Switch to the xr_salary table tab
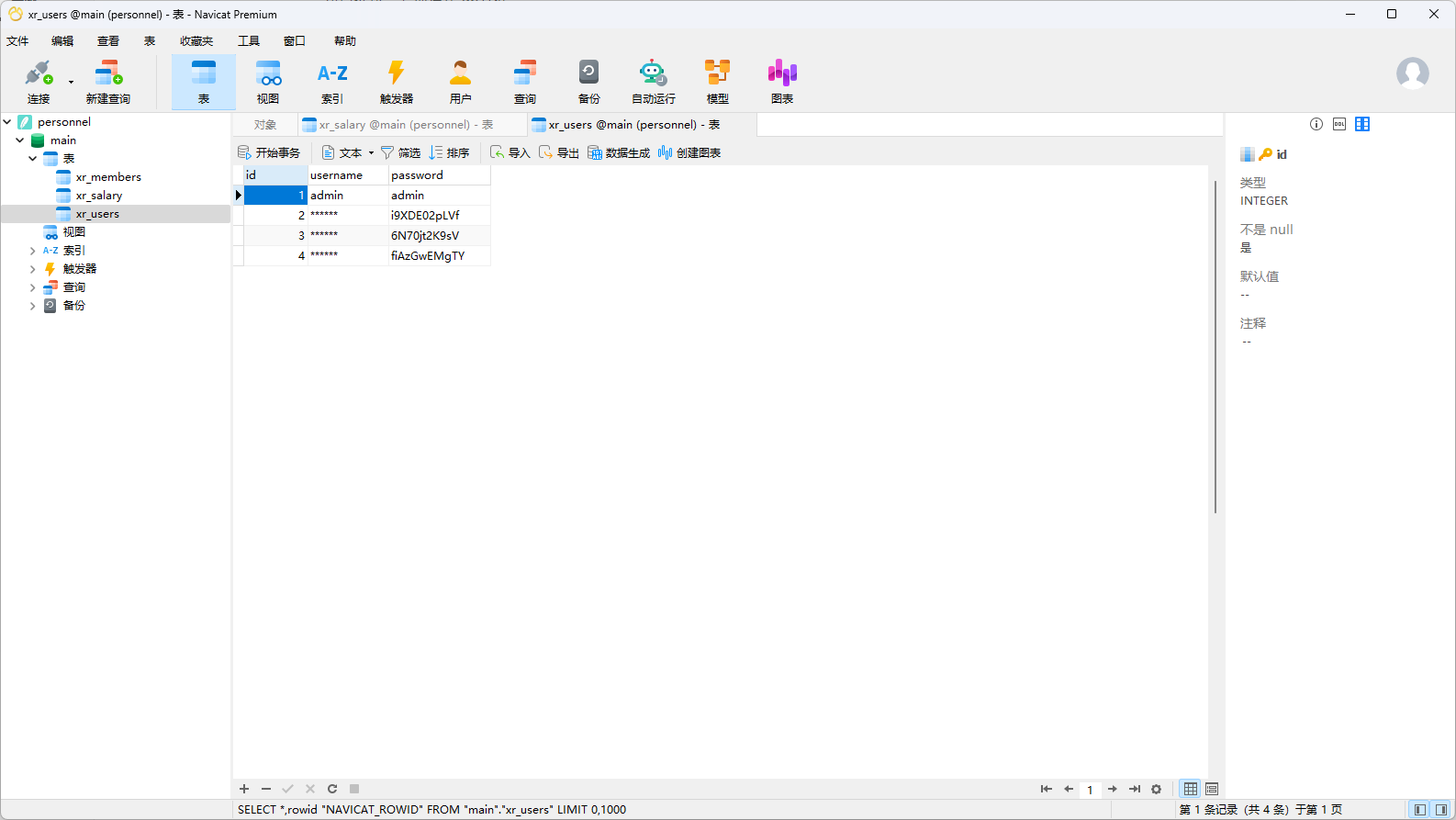The height and width of the screenshot is (820, 1456). (x=404, y=125)
